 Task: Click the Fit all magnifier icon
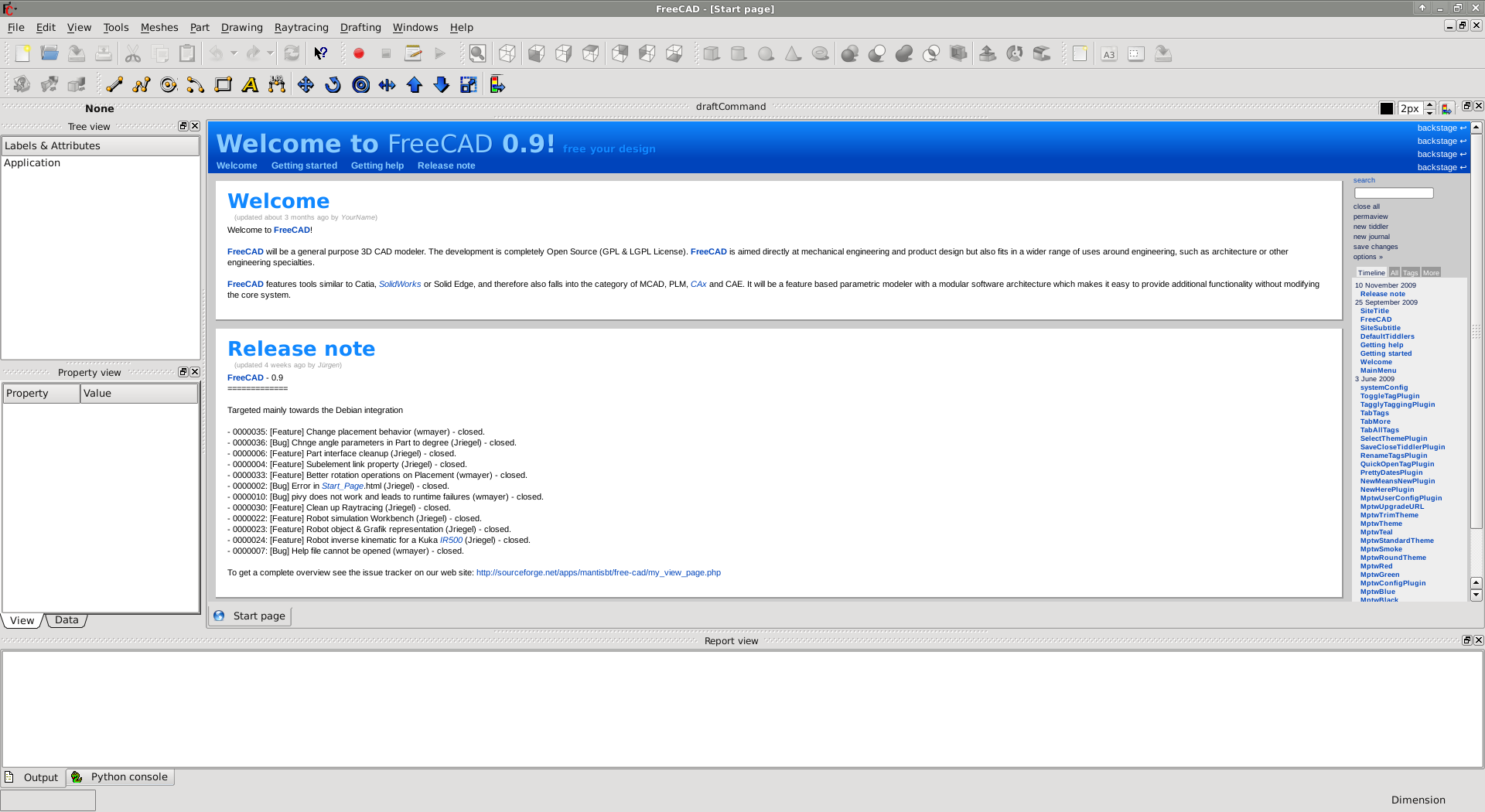click(x=478, y=53)
